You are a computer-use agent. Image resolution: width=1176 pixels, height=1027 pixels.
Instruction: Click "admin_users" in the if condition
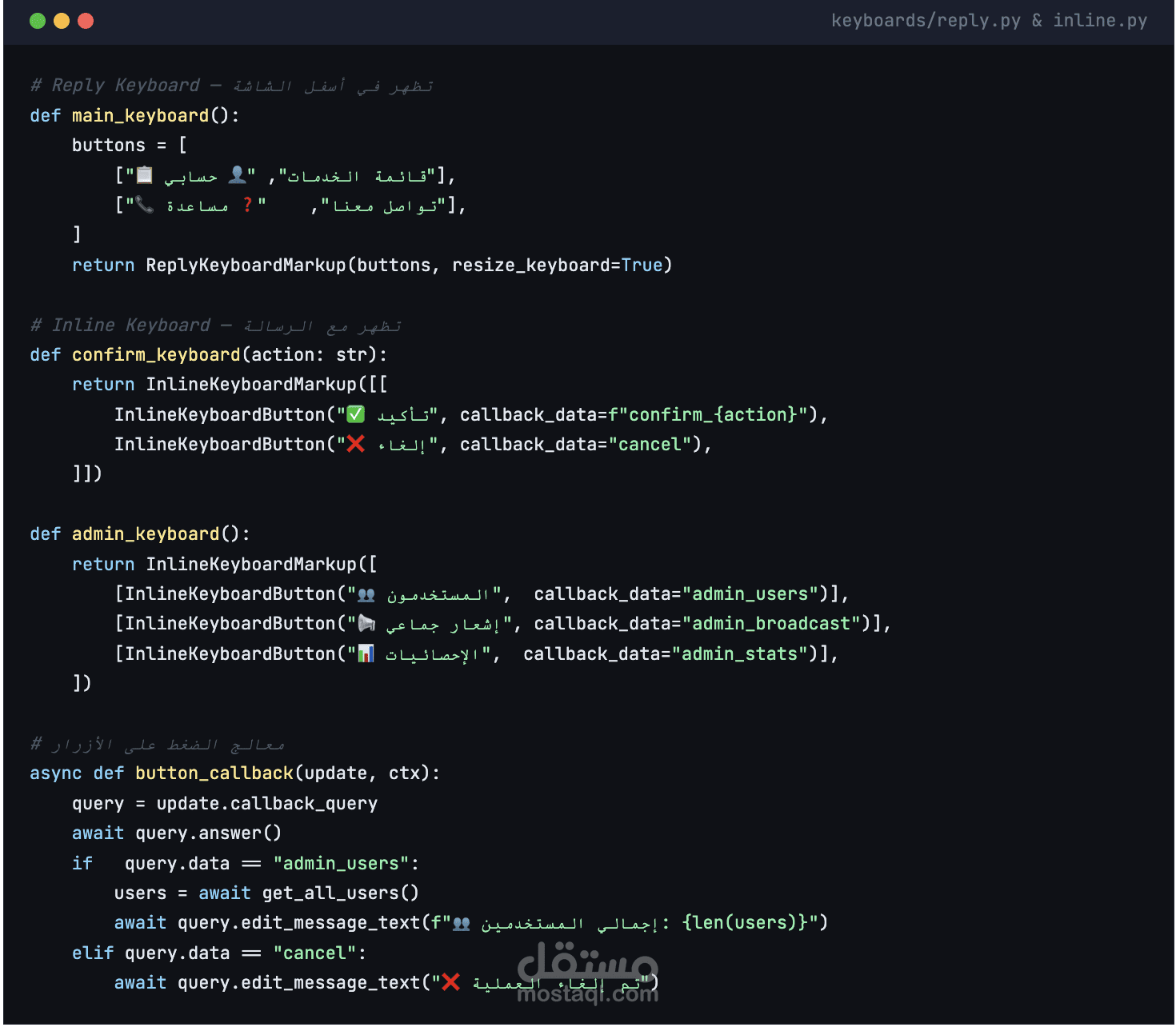[x=341, y=864]
